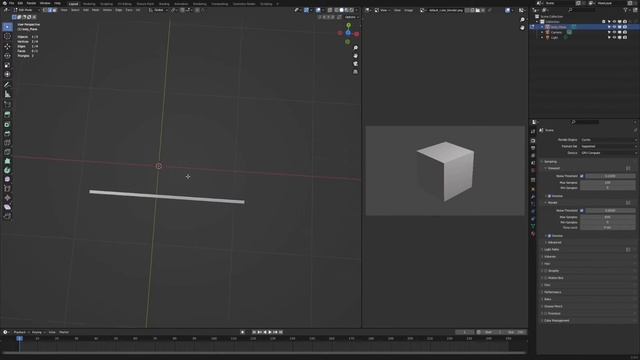Adjust Viewport Noise Threshold value slider
The width and height of the screenshot is (640, 360).
[610, 176]
